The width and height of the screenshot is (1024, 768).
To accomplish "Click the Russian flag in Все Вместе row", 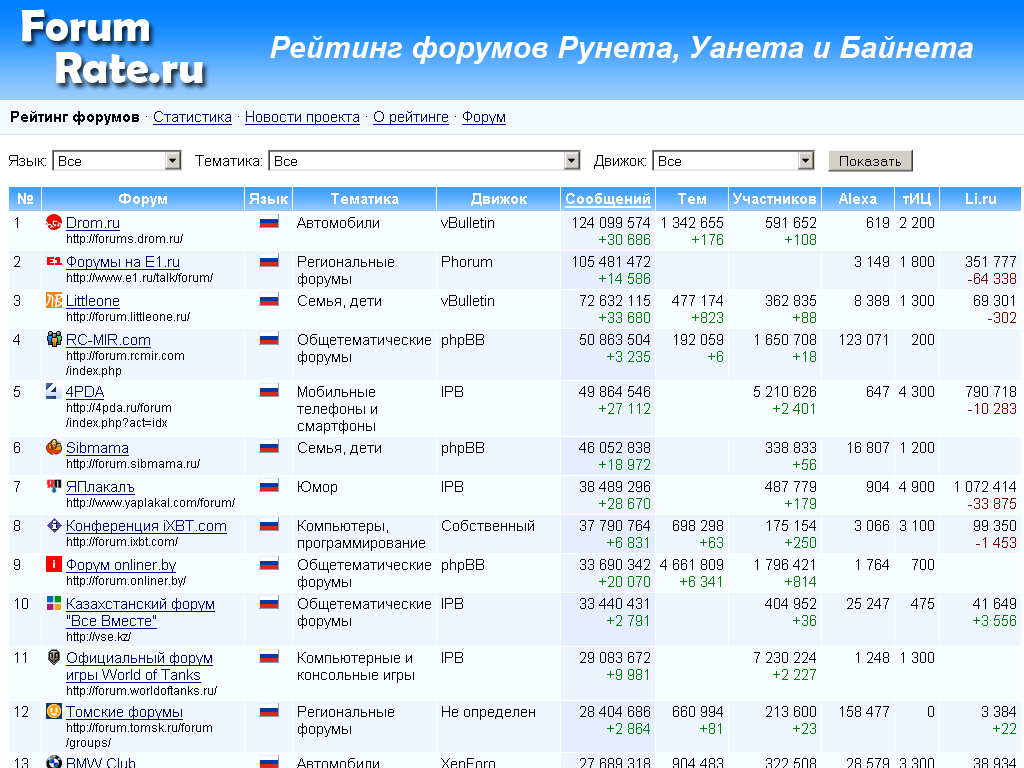I will 269,603.
